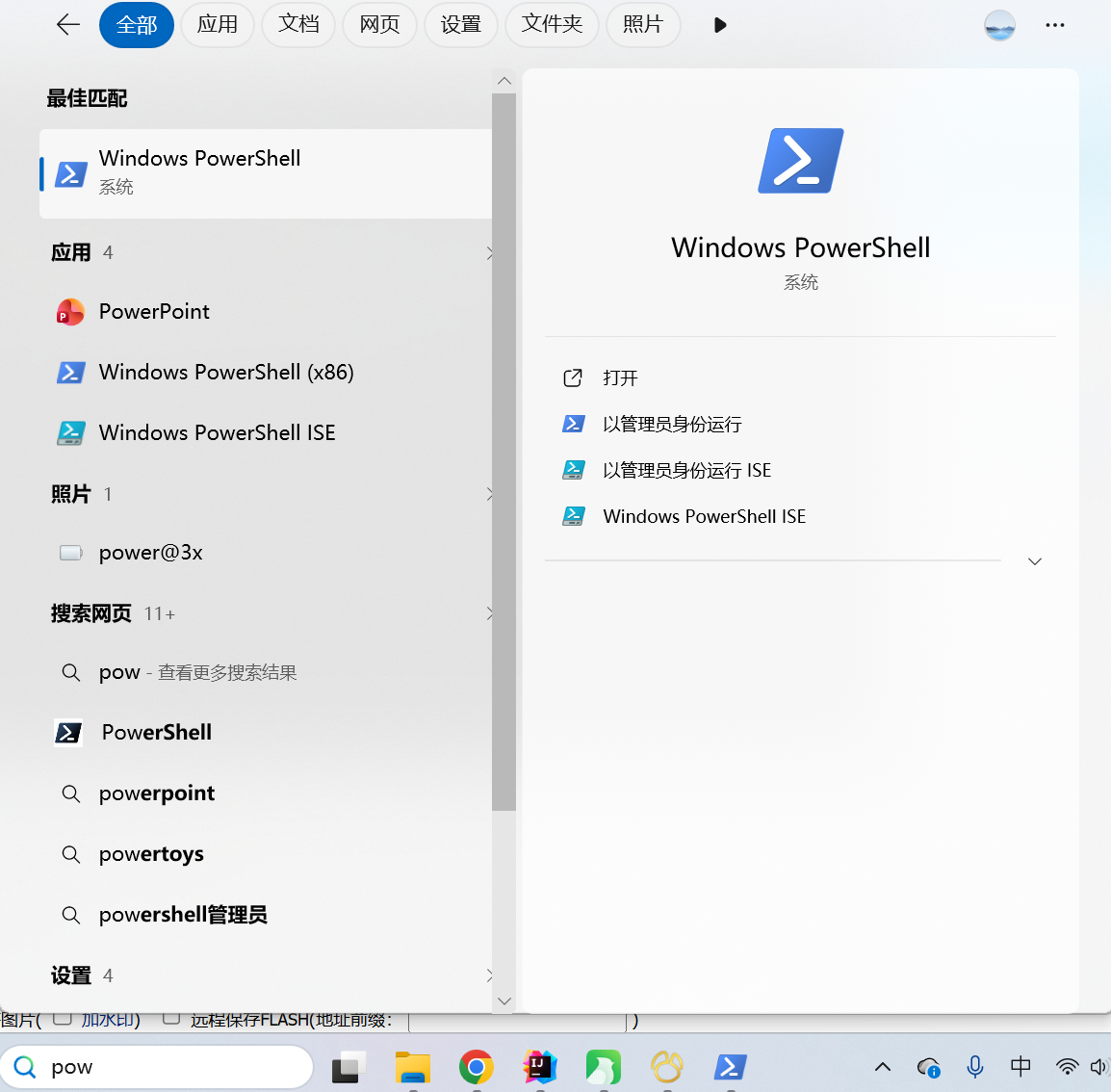Open Task View on the taskbar
The height and width of the screenshot is (1092, 1111).
point(348,1067)
